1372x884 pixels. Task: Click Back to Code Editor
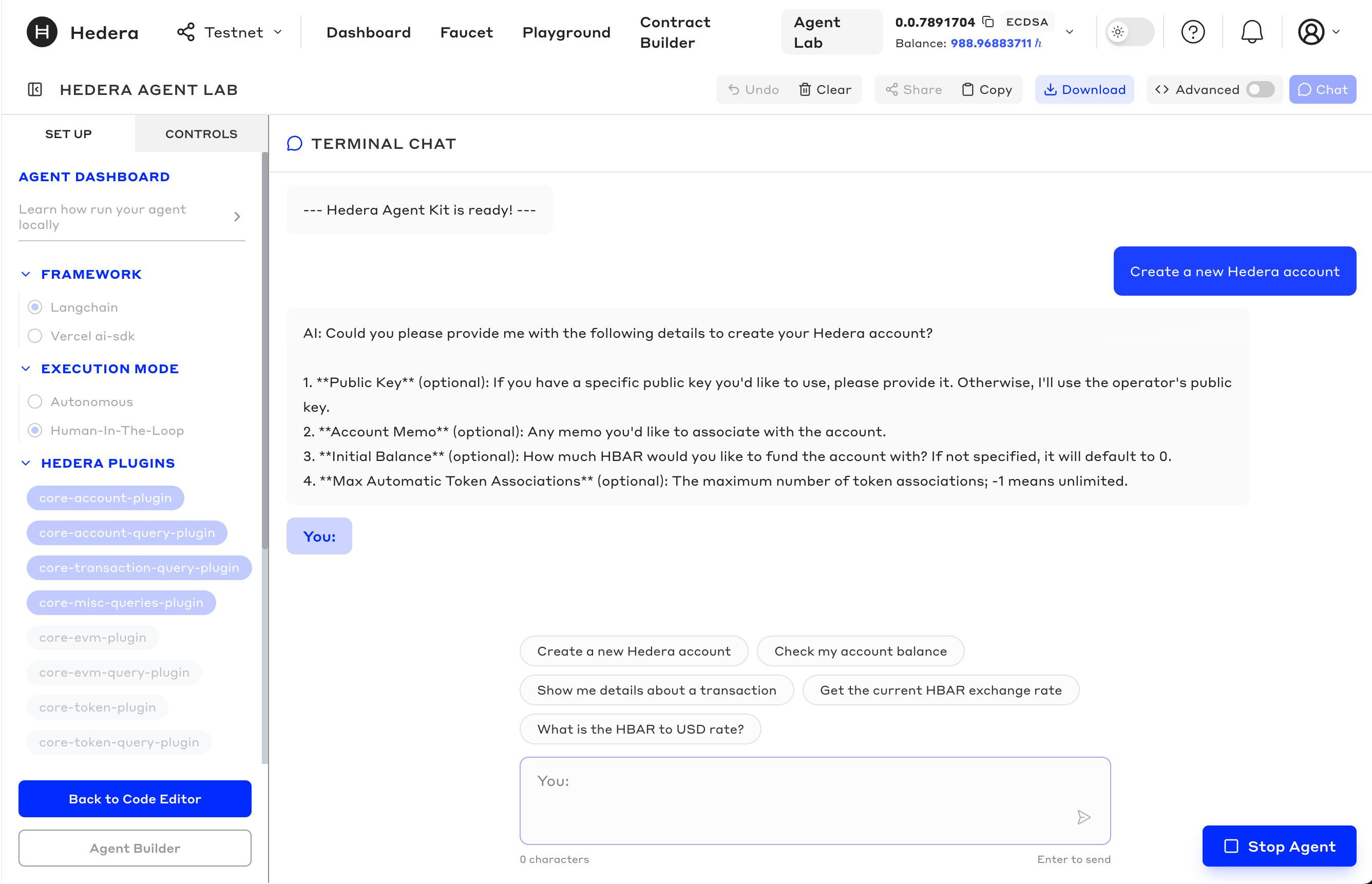click(135, 799)
